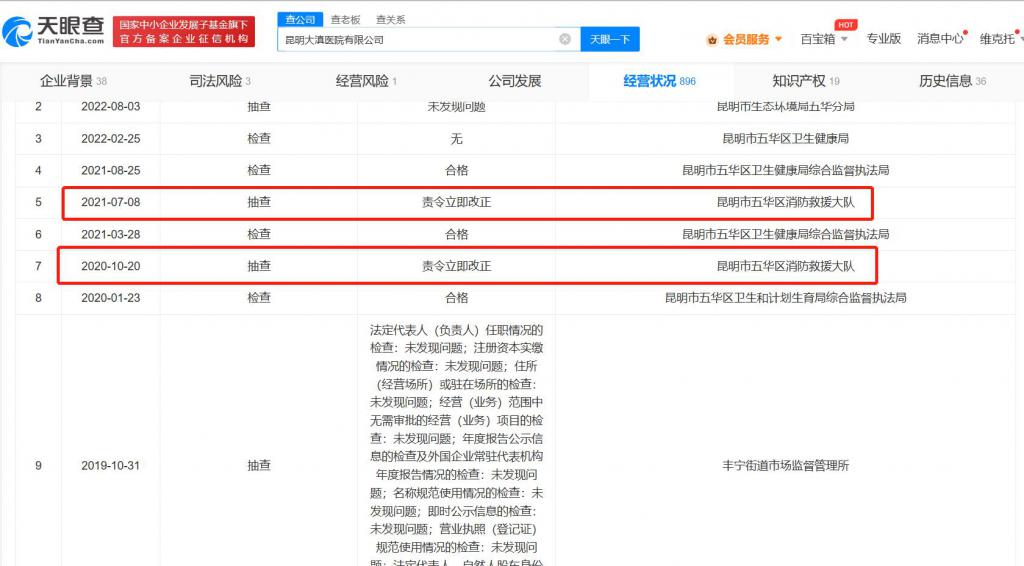
Task: Click 合格 result in the 2021-08-25 row
Action: [456, 170]
